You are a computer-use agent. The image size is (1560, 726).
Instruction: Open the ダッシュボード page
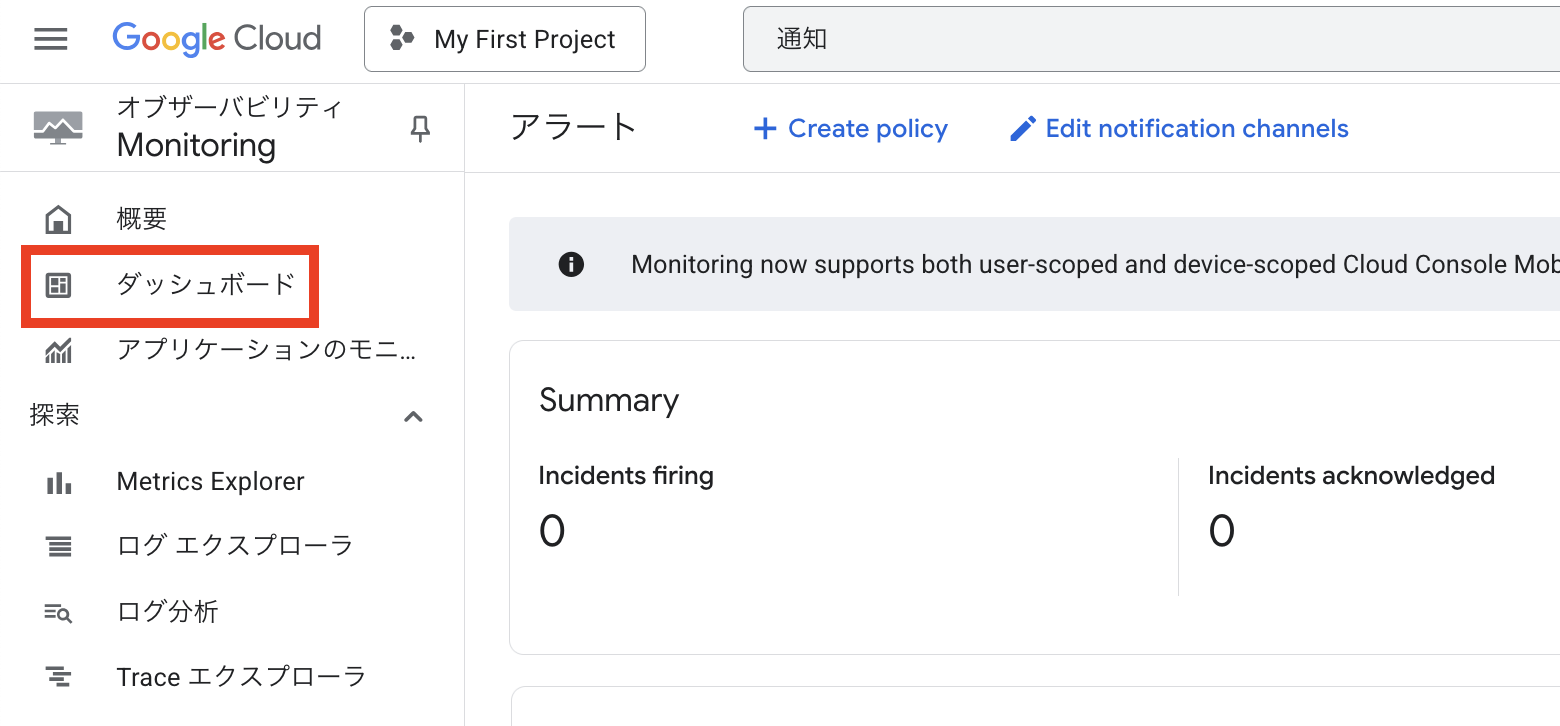click(x=206, y=285)
